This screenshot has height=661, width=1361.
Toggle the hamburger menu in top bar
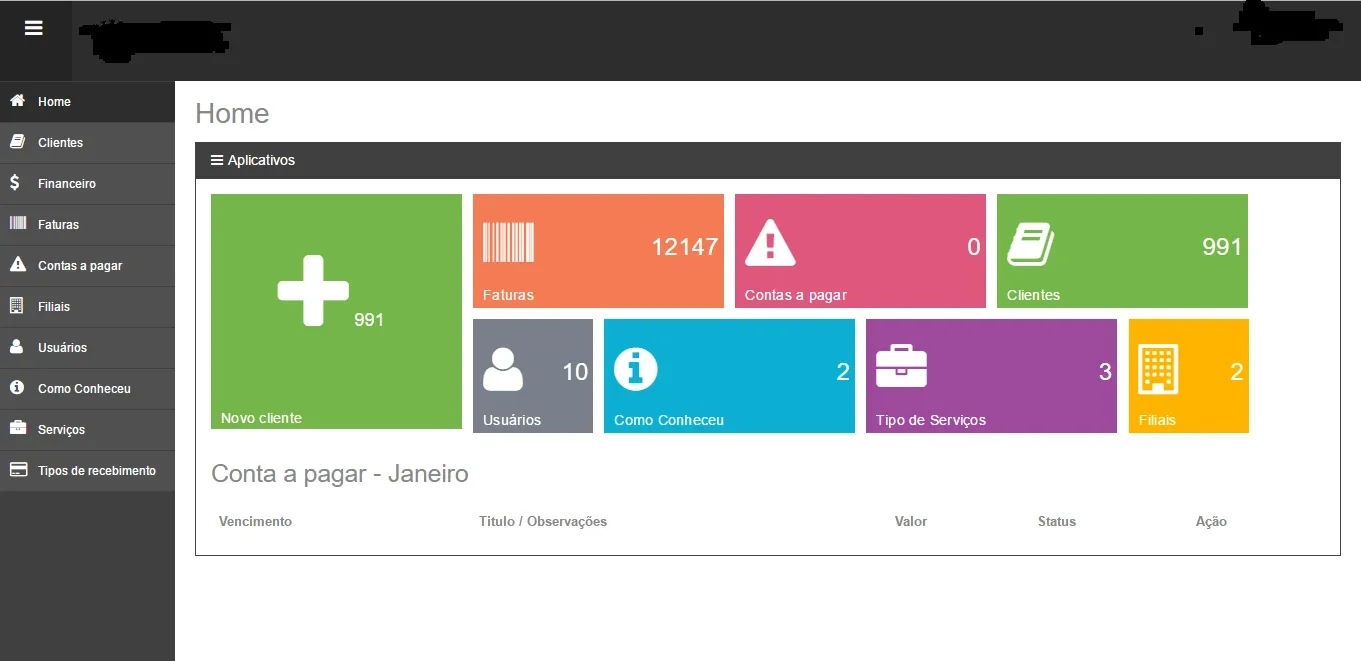coord(34,29)
